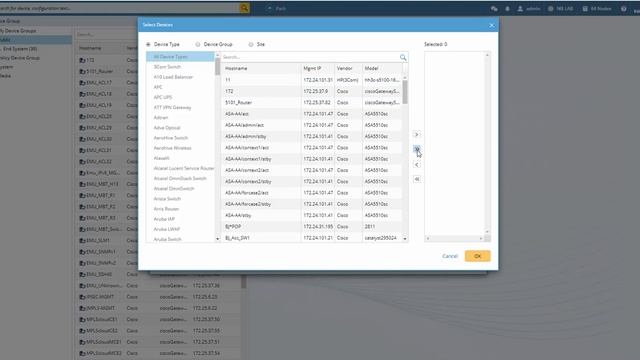Remove all devices with double left arrow
The height and width of the screenshot is (360, 640).
tap(416, 179)
